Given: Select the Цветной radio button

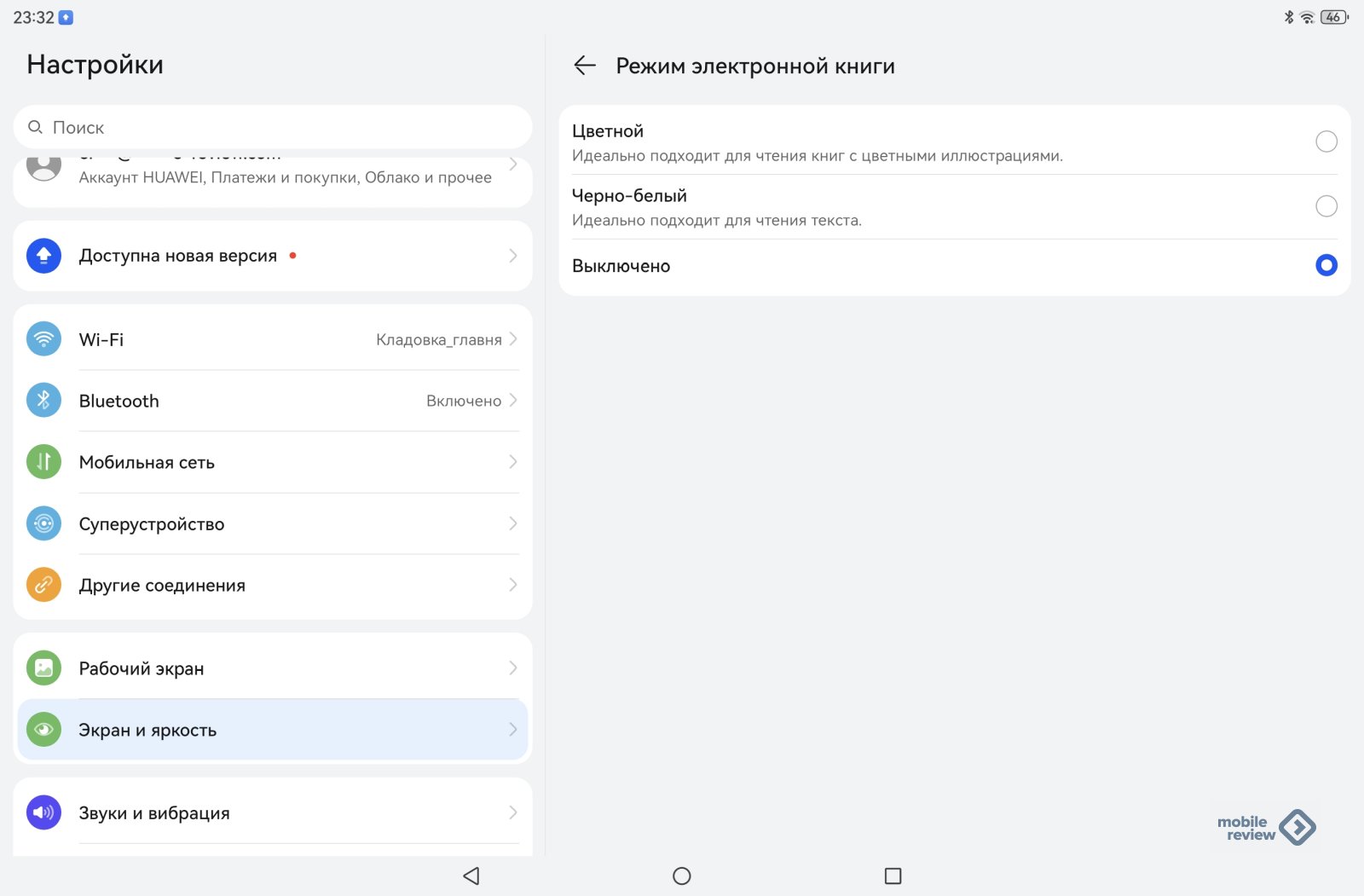Looking at the screenshot, I should coord(1326,142).
